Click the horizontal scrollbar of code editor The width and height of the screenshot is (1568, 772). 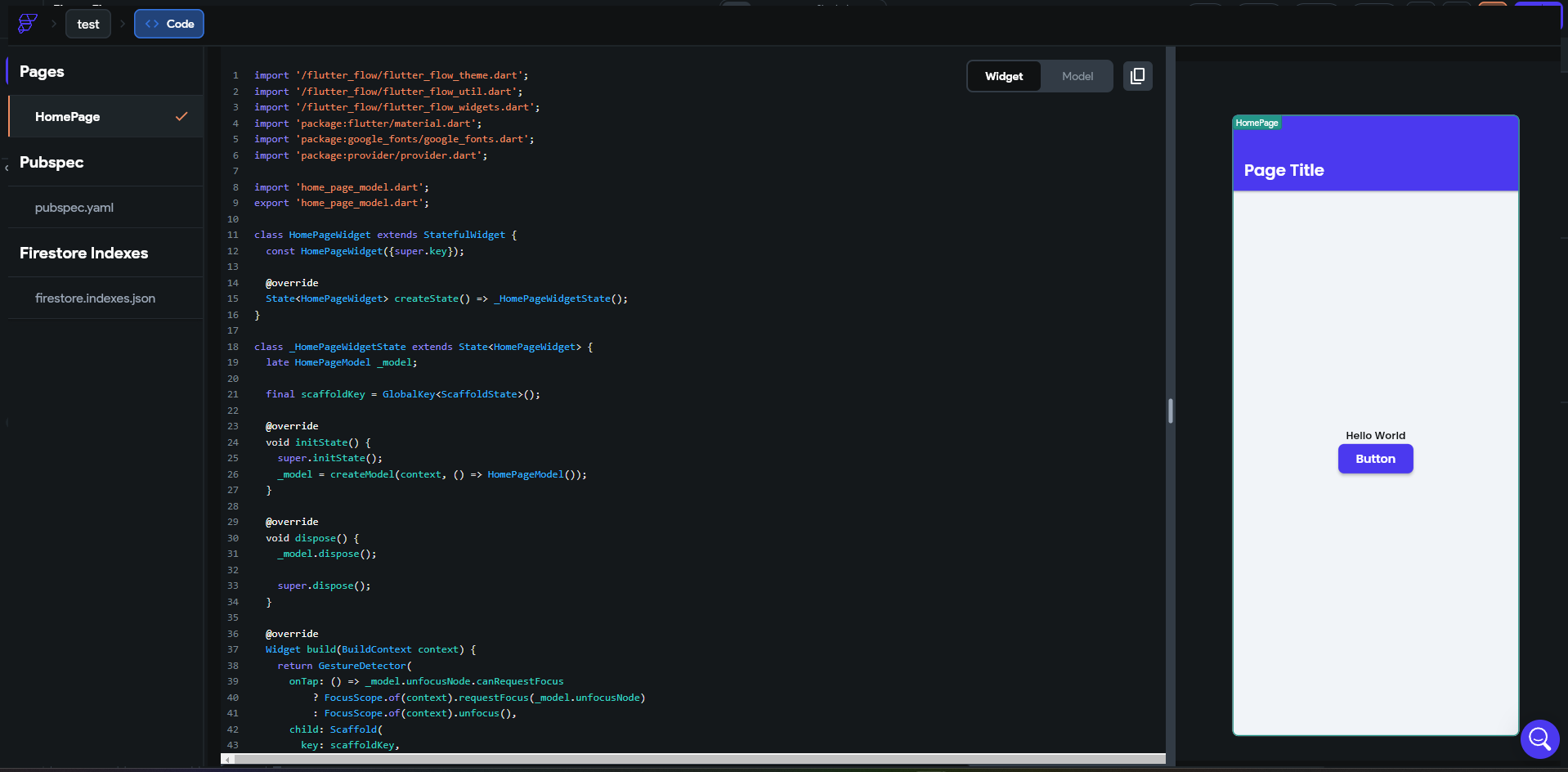[x=699, y=759]
